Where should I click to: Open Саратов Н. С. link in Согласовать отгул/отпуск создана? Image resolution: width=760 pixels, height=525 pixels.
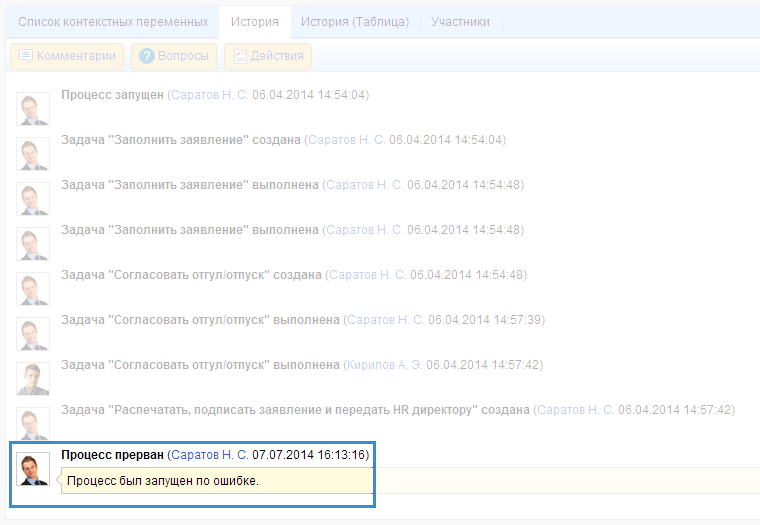(x=368, y=275)
